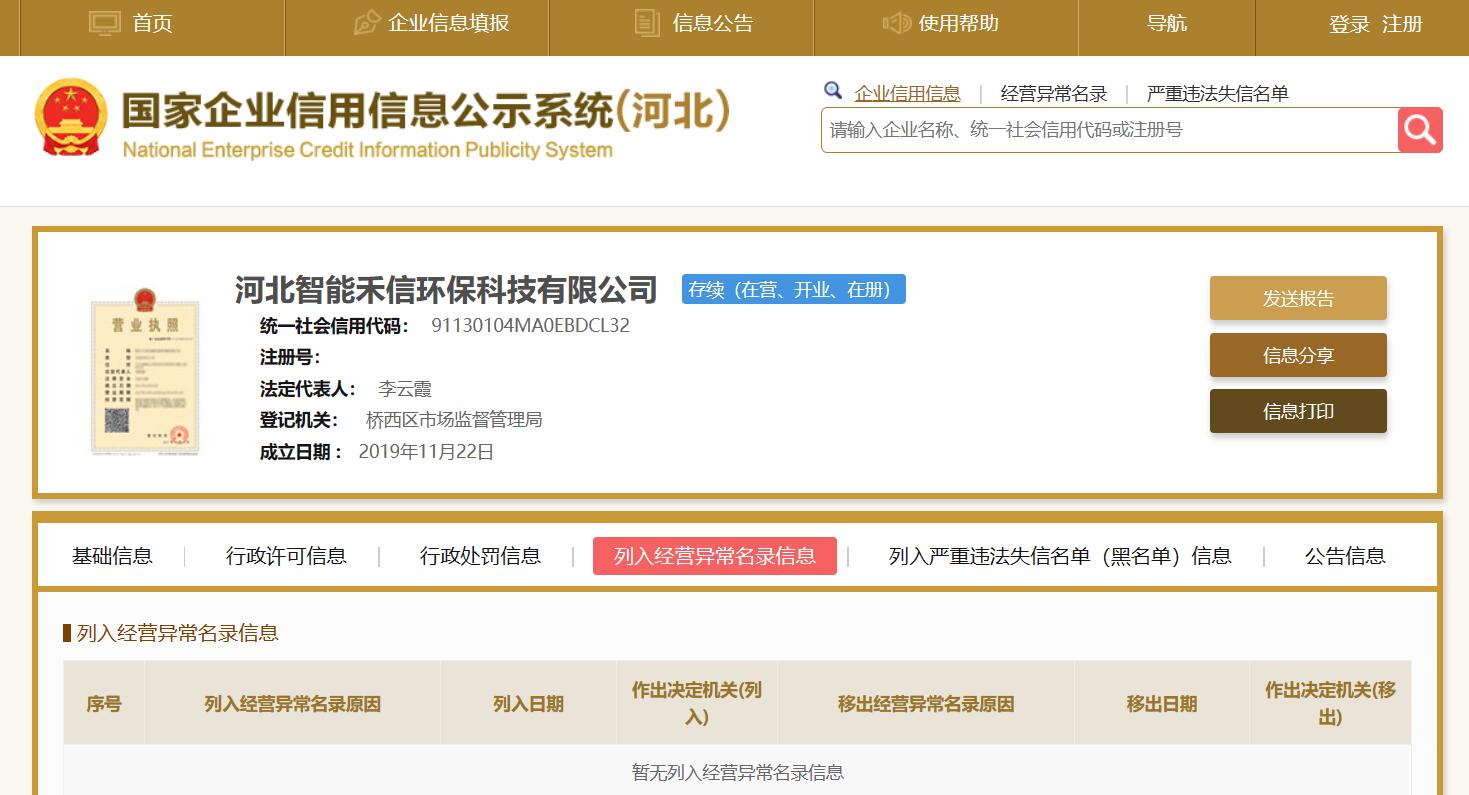1469x795 pixels.
Task: Click the 信息打印 button
Action: coord(1298,411)
